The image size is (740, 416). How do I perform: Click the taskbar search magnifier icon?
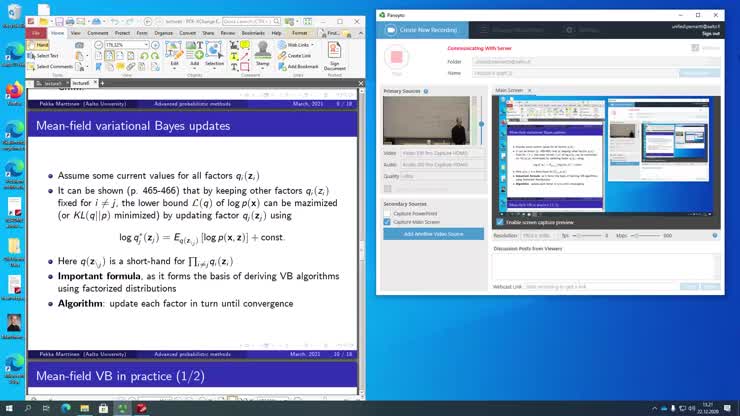[28, 408]
